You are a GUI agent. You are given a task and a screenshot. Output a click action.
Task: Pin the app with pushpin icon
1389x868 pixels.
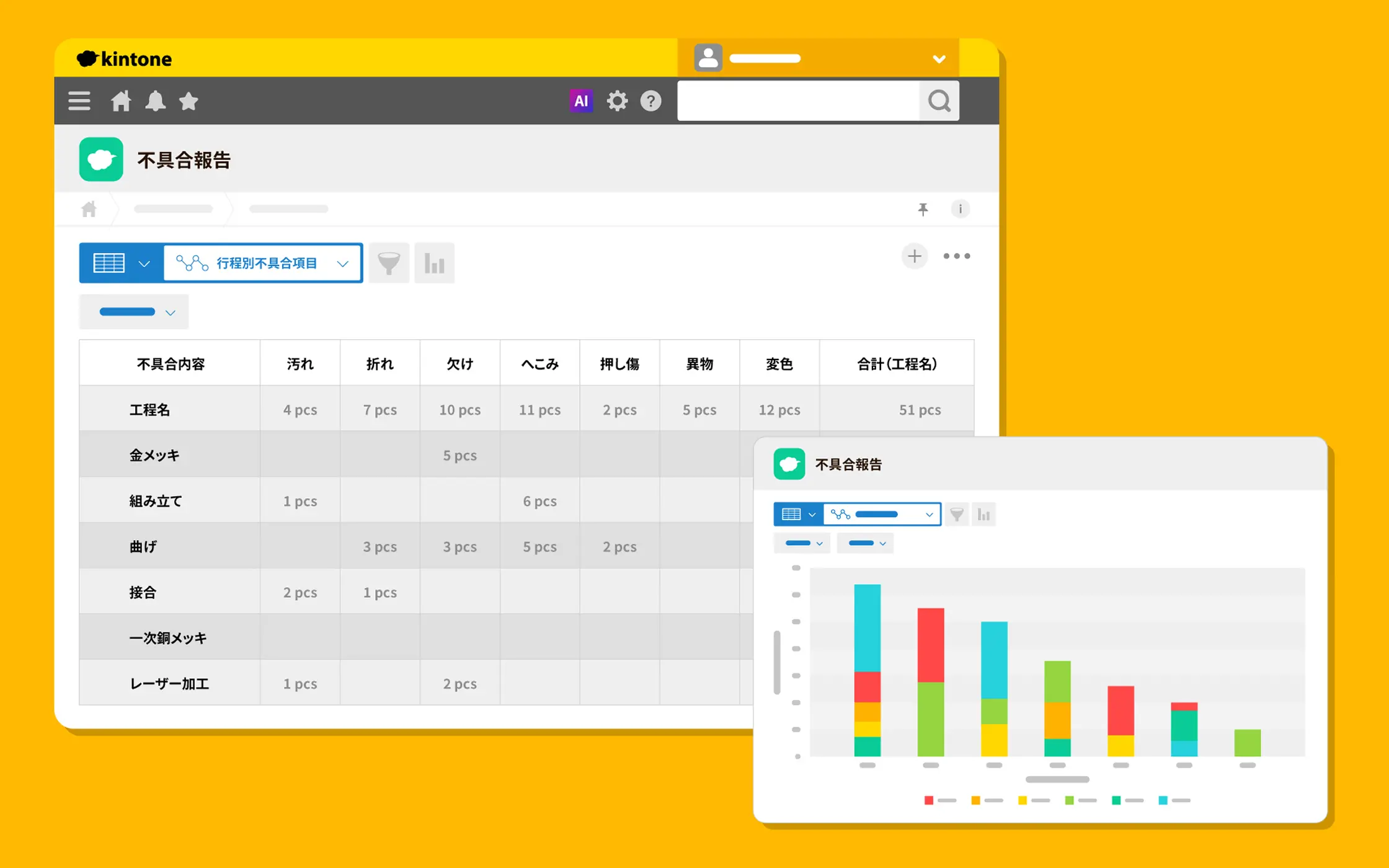point(923,209)
